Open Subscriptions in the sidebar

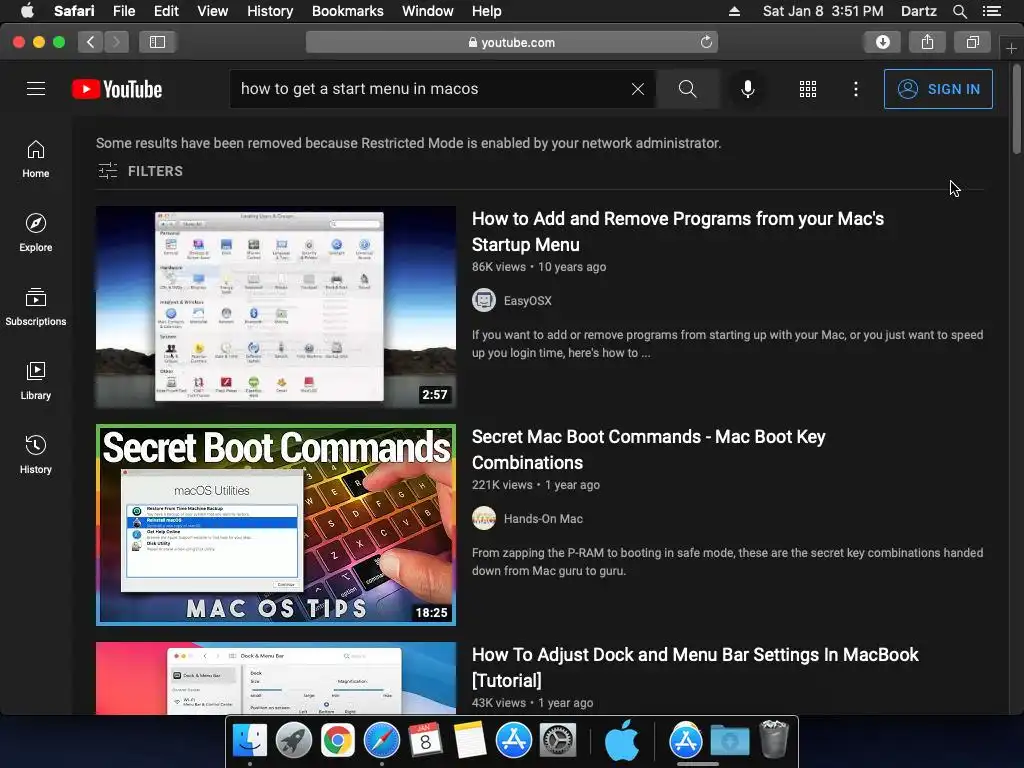(36, 307)
